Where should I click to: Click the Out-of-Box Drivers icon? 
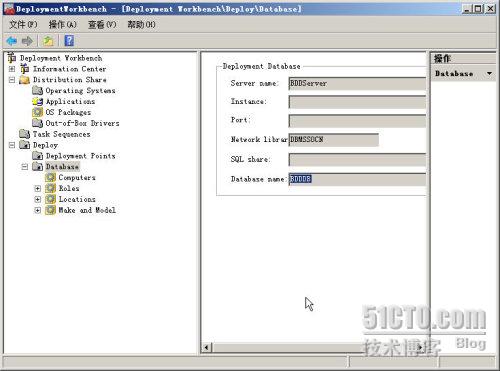(x=37, y=123)
